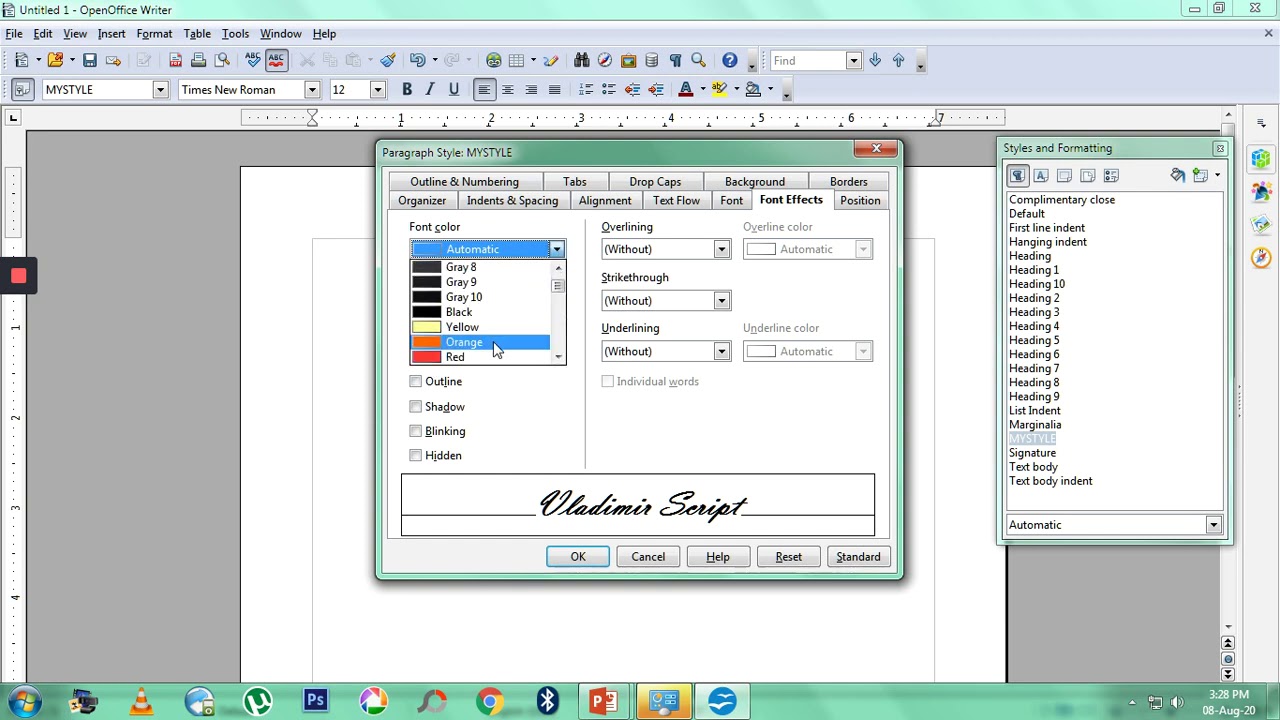
Task: Open the Underlining dropdown
Action: point(721,351)
